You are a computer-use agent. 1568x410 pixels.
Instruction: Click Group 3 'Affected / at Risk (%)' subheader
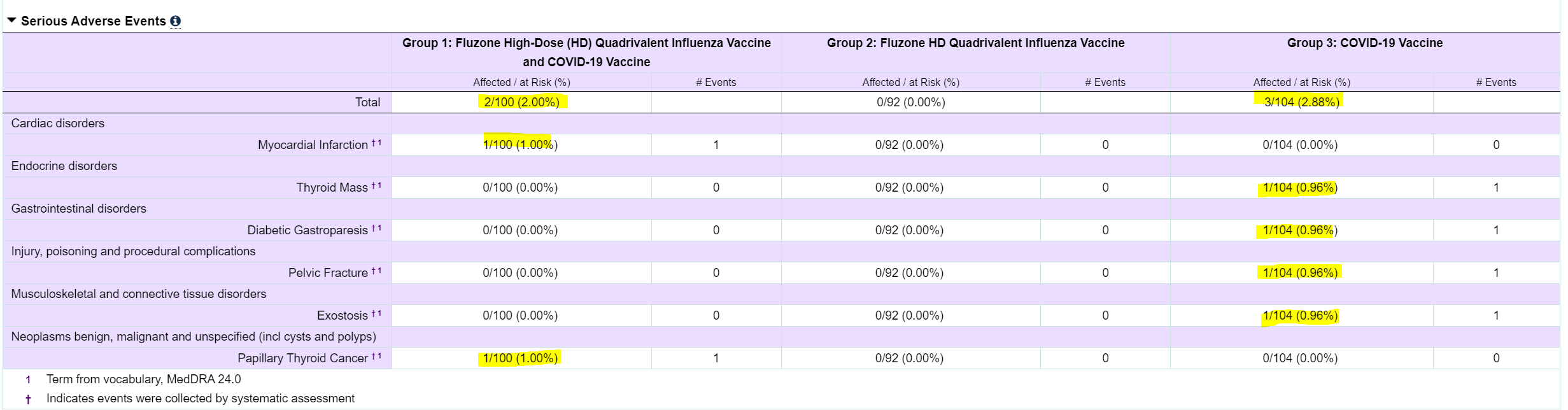pyautogui.click(x=1301, y=82)
